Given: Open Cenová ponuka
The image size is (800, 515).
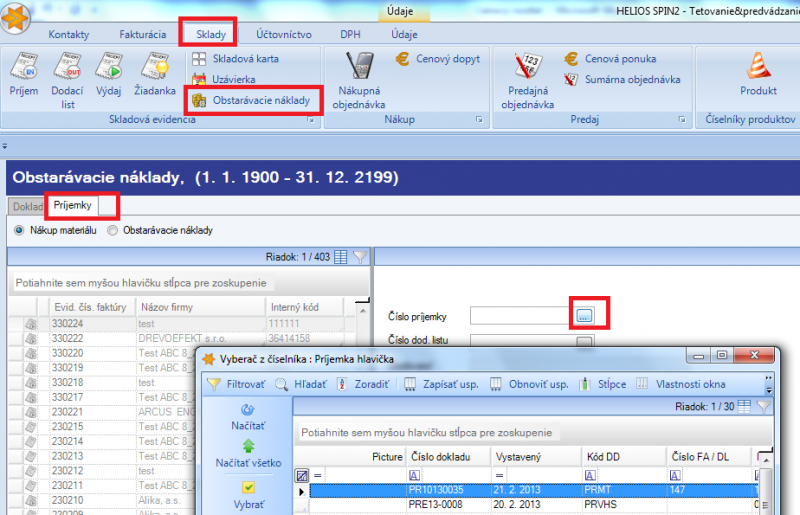Looking at the screenshot, I should coord(610,59).
